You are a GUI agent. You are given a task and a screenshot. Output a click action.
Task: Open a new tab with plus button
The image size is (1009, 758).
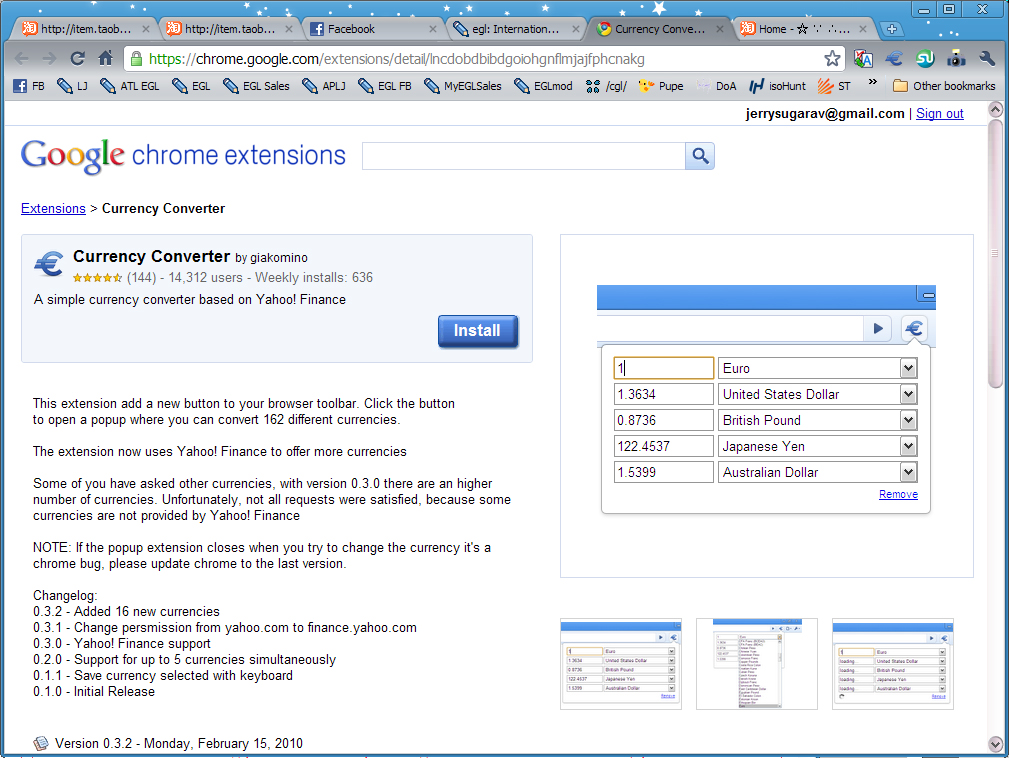click(x=891, y=29)
